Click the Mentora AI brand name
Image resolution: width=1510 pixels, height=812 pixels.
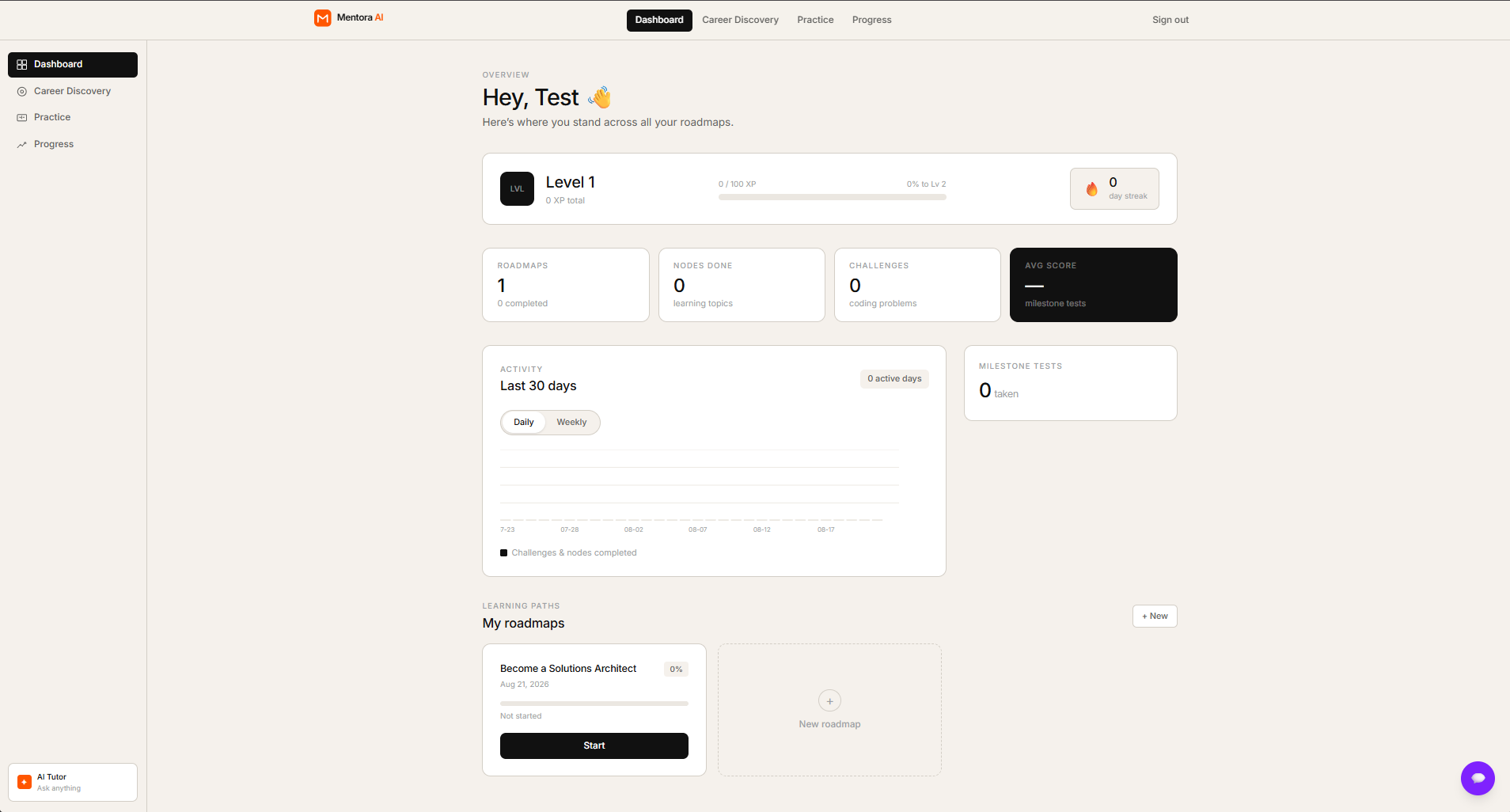(x=360, y=18)
